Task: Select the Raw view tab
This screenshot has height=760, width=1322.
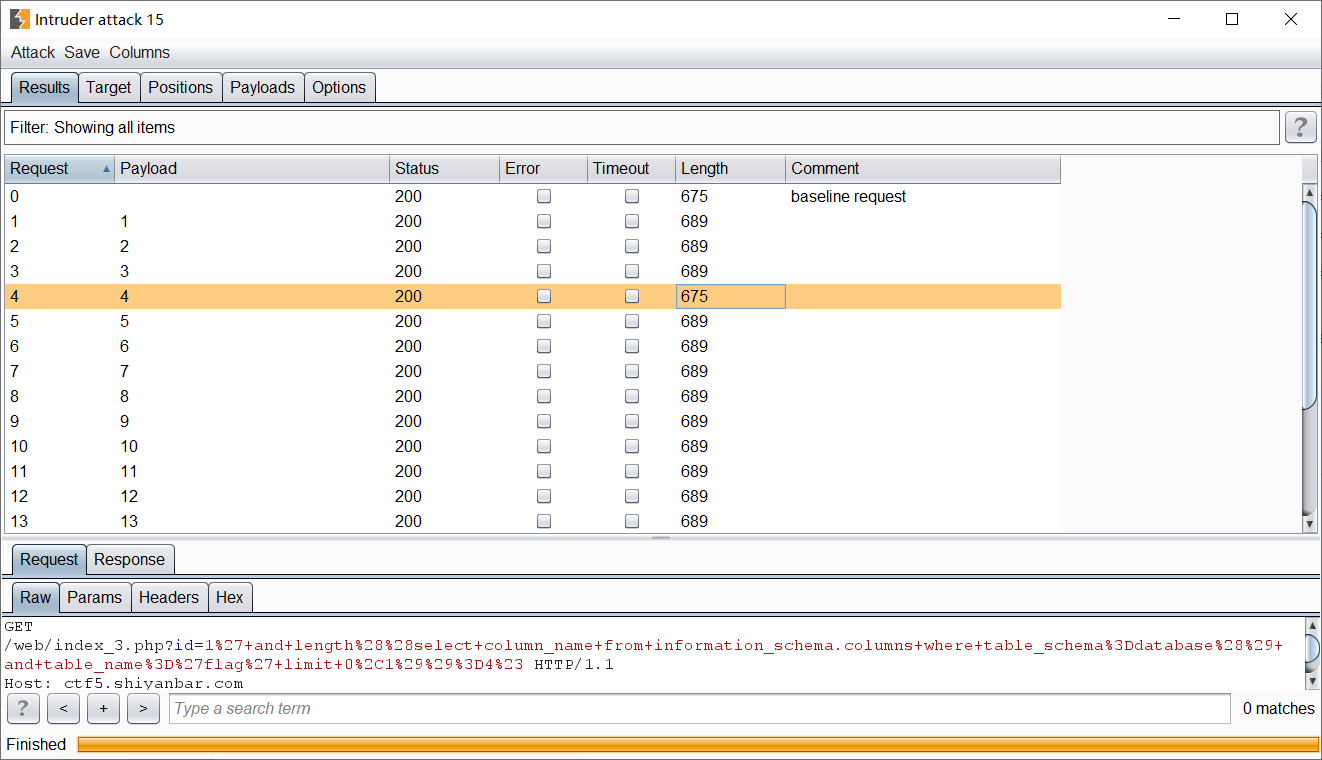Action: [x=35, y=597]
